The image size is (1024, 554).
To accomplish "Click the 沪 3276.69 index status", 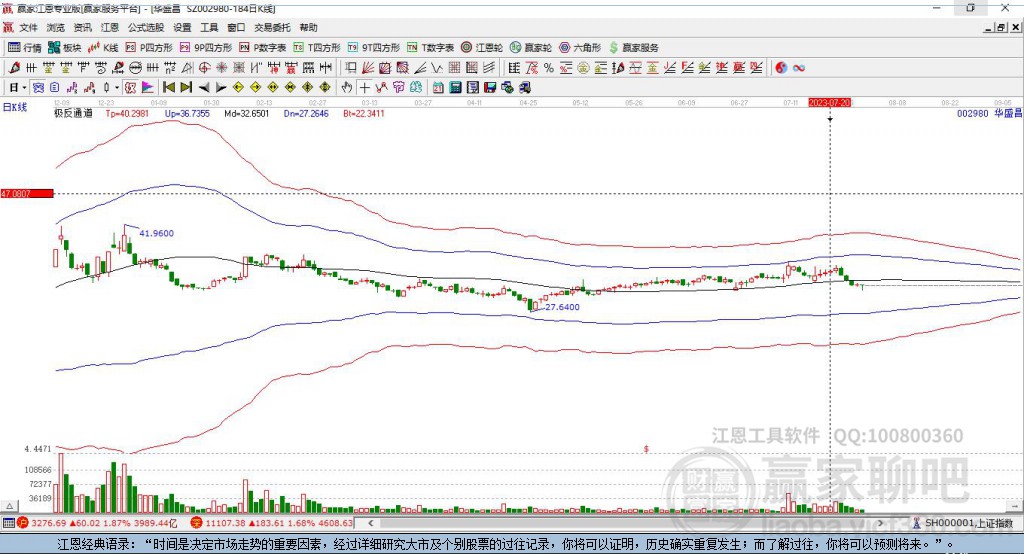I will point(97,523).
